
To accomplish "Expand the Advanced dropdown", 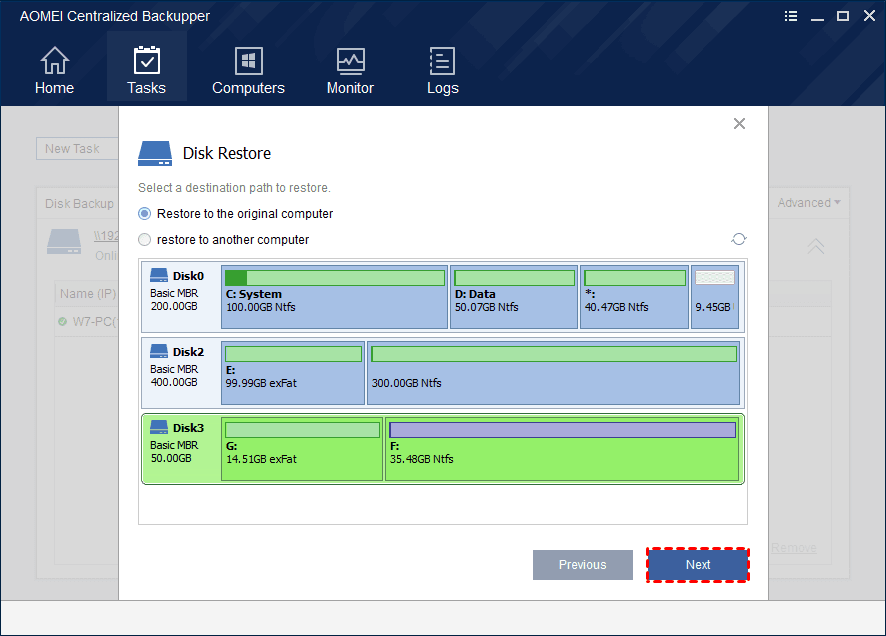I will pos(809,203).
